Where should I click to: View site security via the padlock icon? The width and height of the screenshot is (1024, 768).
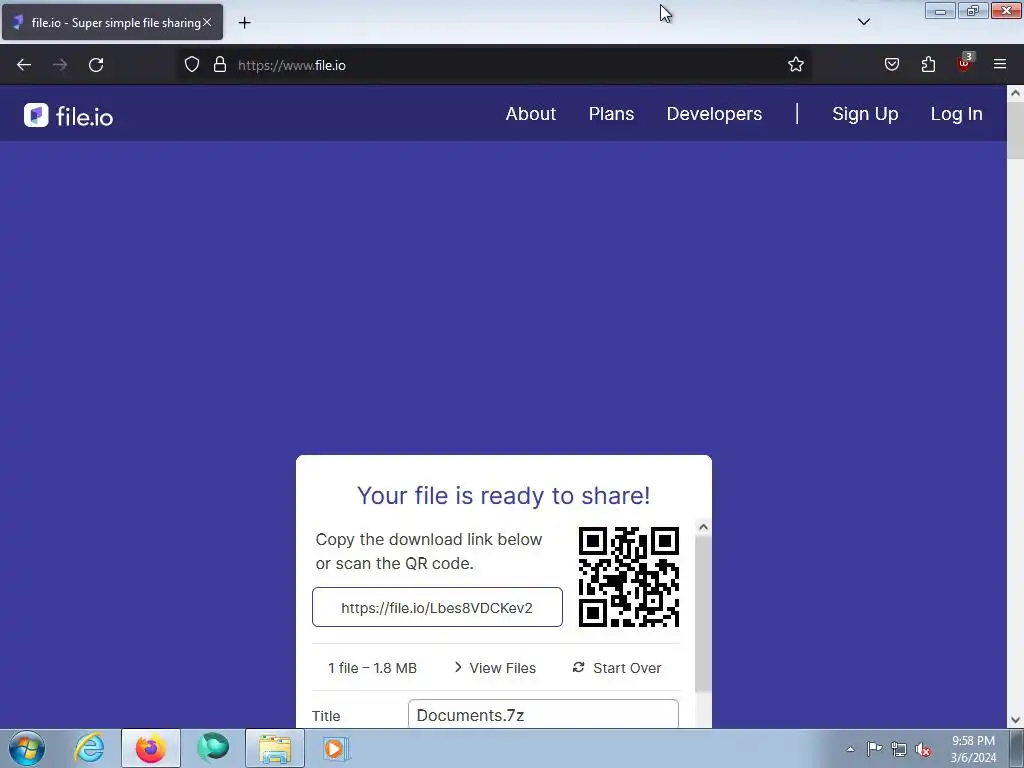tap(220, 64)
